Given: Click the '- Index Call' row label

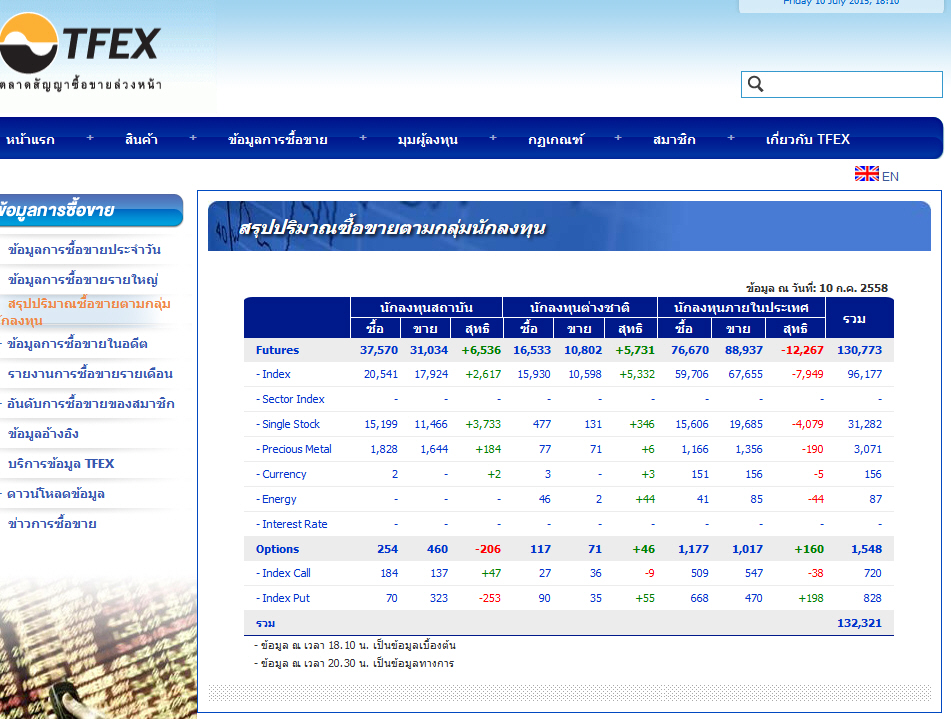Looking at the screenshot, I should [x=283, y=573].
